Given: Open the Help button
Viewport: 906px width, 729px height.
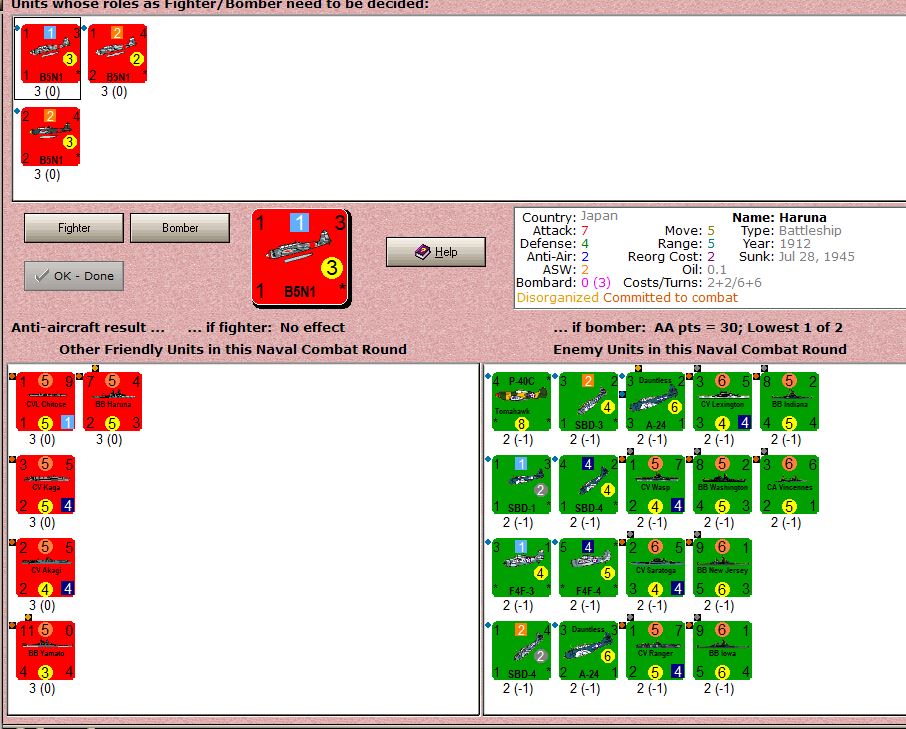Looking at the screenshot, I should coord(436,252).
